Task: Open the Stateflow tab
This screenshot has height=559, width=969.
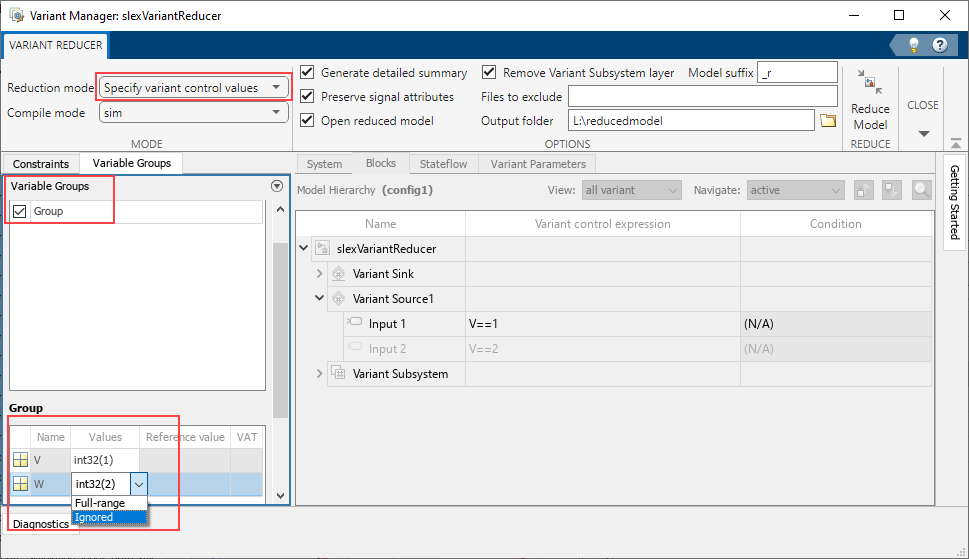Action: point(443,164)
